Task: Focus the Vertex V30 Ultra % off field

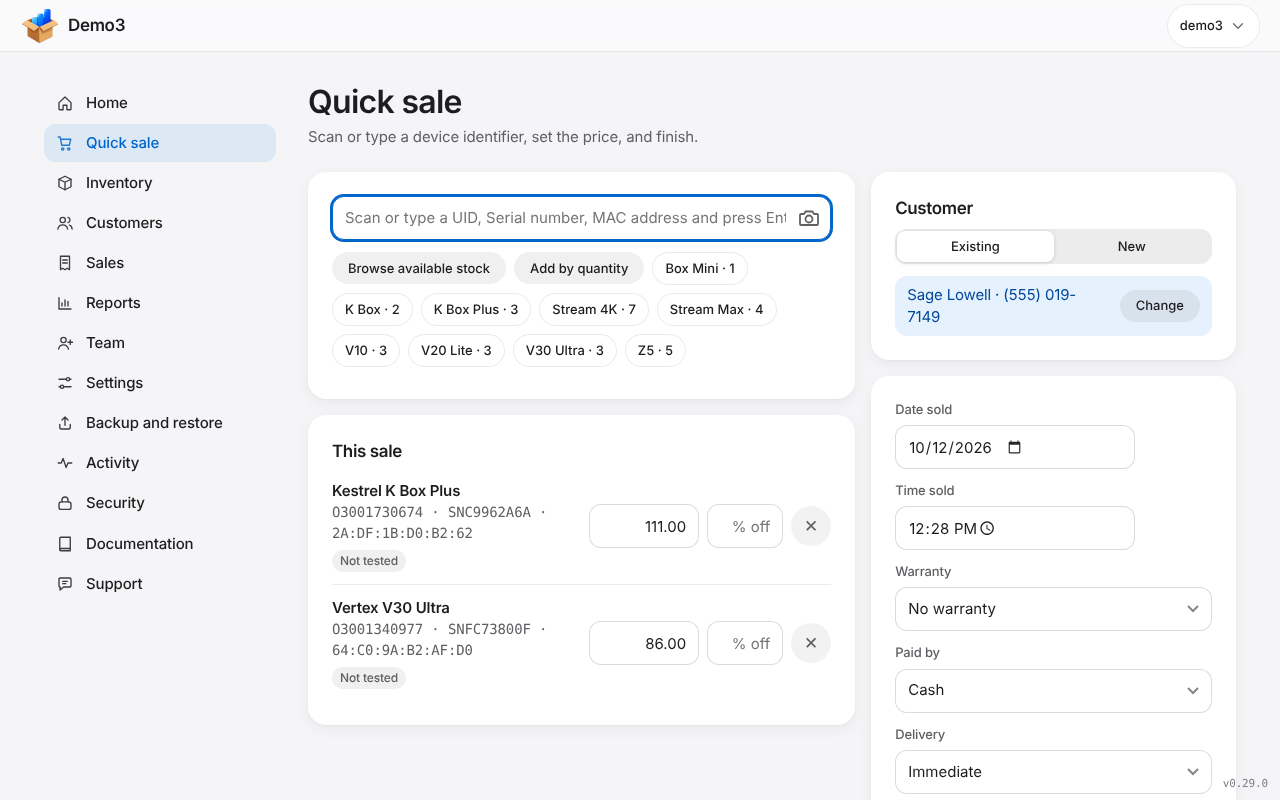Action: [x=745, y=643]
